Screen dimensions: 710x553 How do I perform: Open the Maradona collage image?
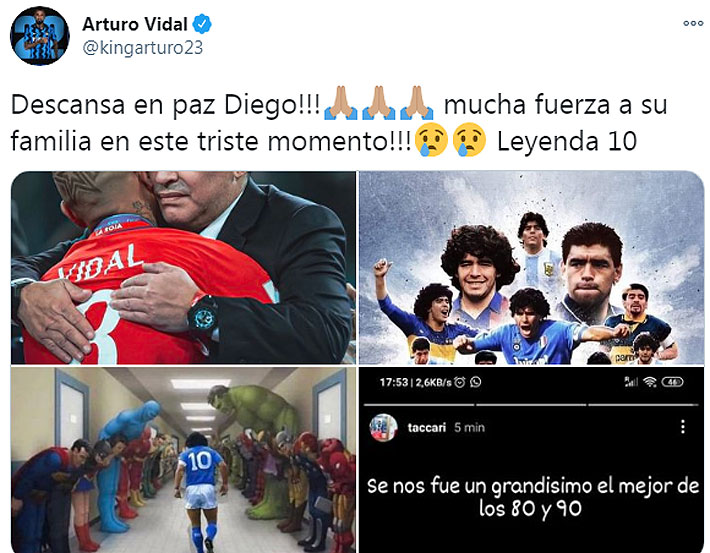(x=532, y=268)
